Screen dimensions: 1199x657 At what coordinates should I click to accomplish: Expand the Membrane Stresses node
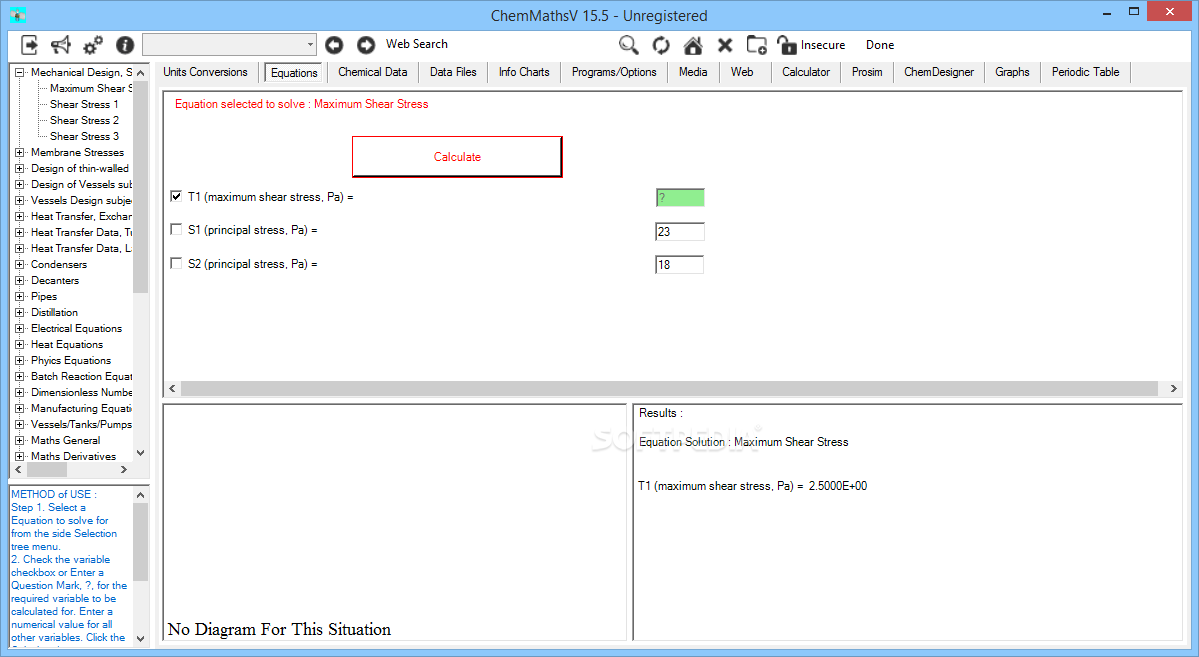[20, 152]
